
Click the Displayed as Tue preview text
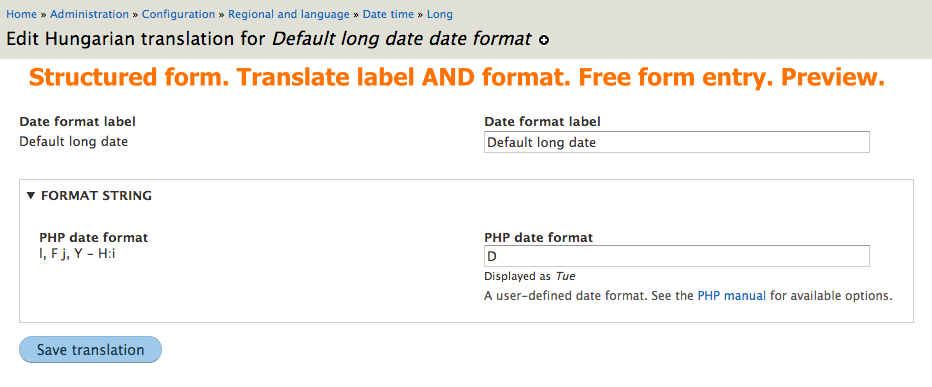pyautogui.click(x=530, y=276)
